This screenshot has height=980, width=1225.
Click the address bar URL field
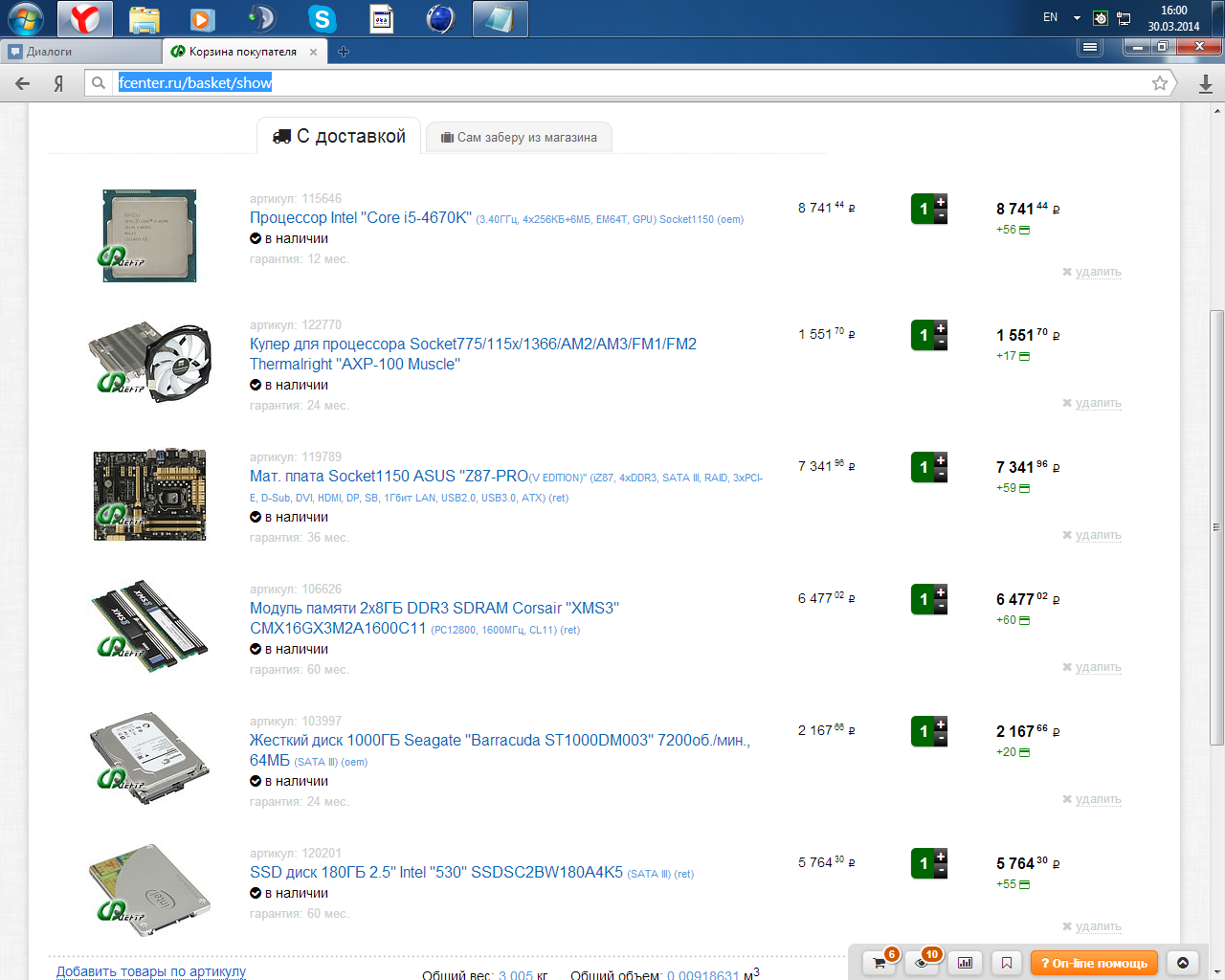pos(632,83)
